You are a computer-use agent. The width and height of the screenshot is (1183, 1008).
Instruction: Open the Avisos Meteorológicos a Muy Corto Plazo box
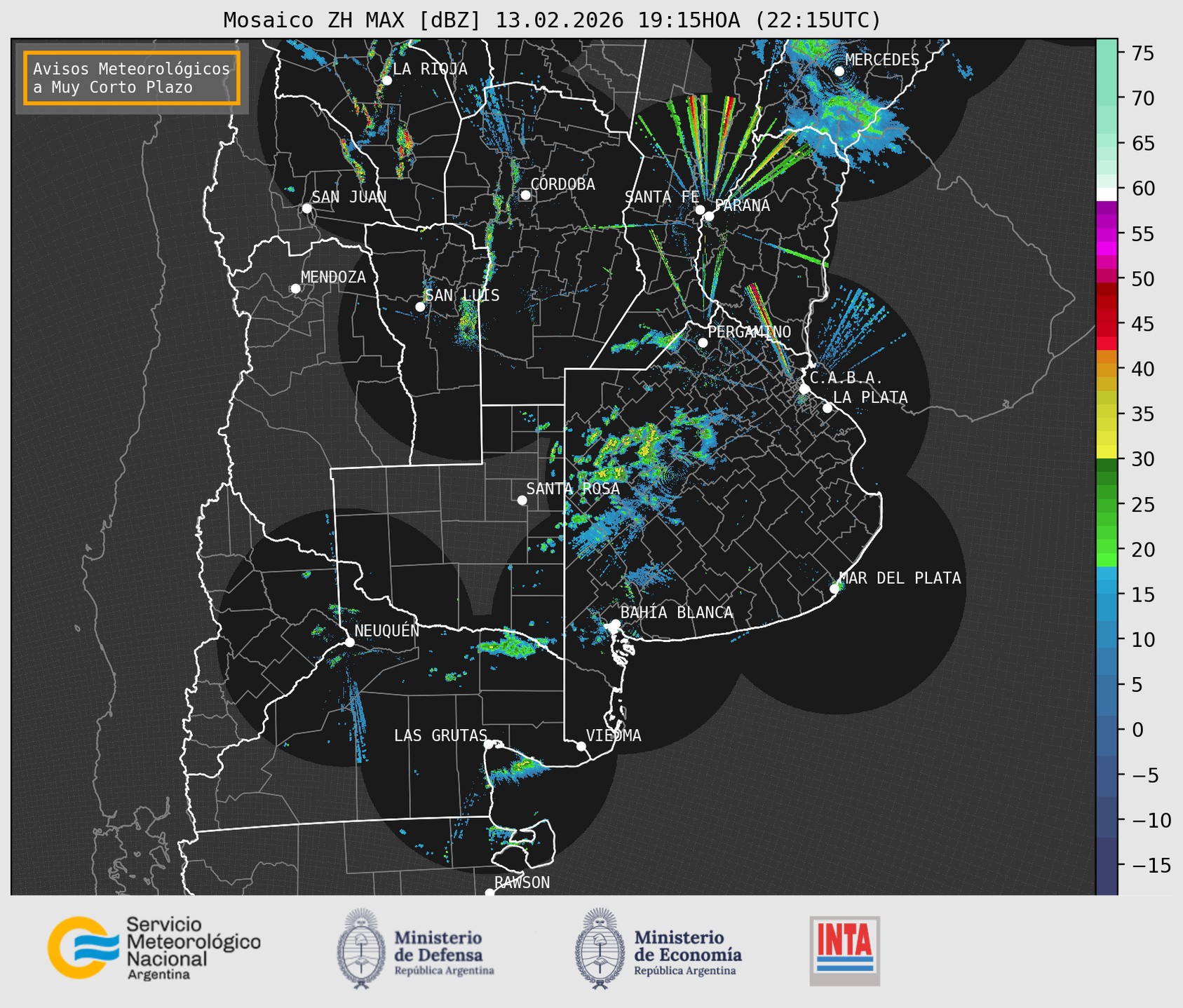point(132,78)
